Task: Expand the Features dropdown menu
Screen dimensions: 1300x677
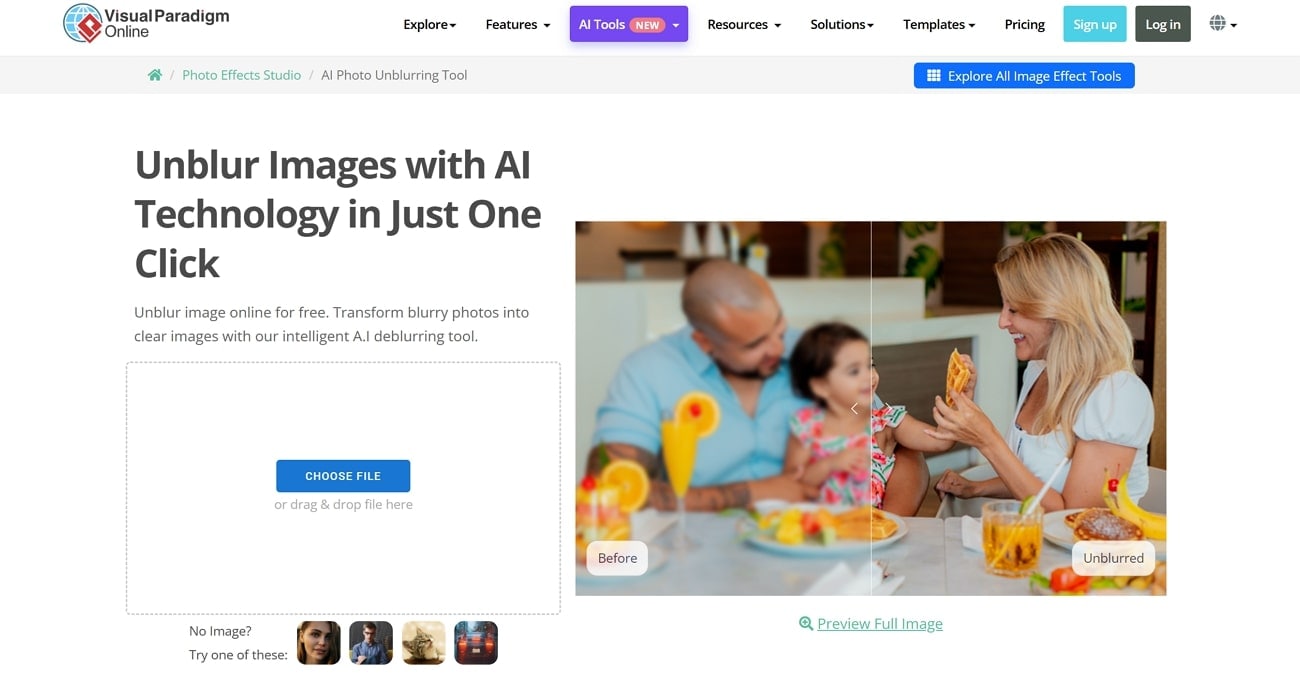Action: click(518, 24)
